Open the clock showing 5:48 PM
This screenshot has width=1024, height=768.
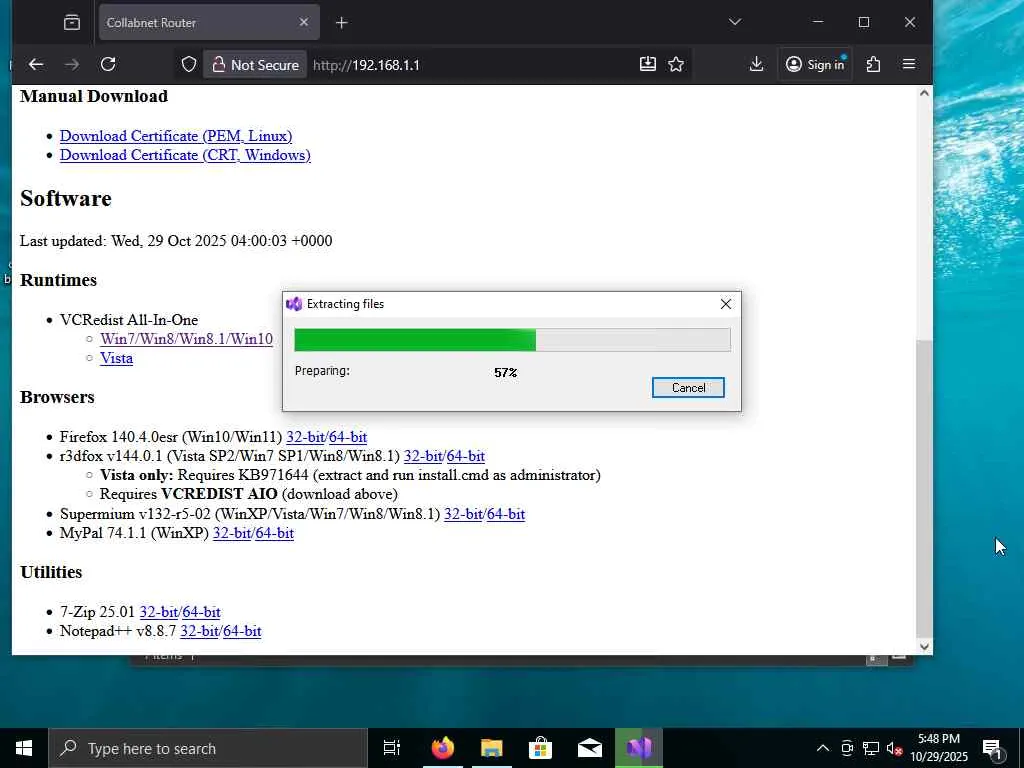(939, 748)
